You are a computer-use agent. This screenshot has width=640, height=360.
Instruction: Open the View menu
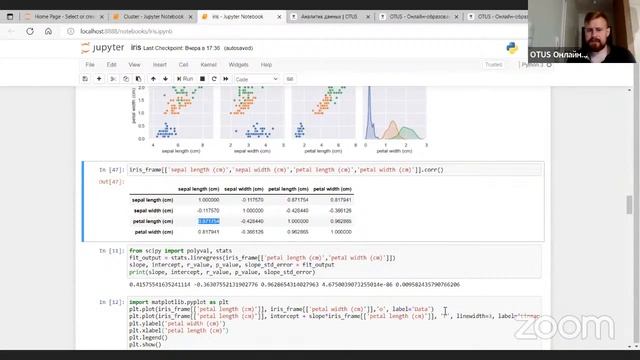pyautogui.click(x=134, y=65)
